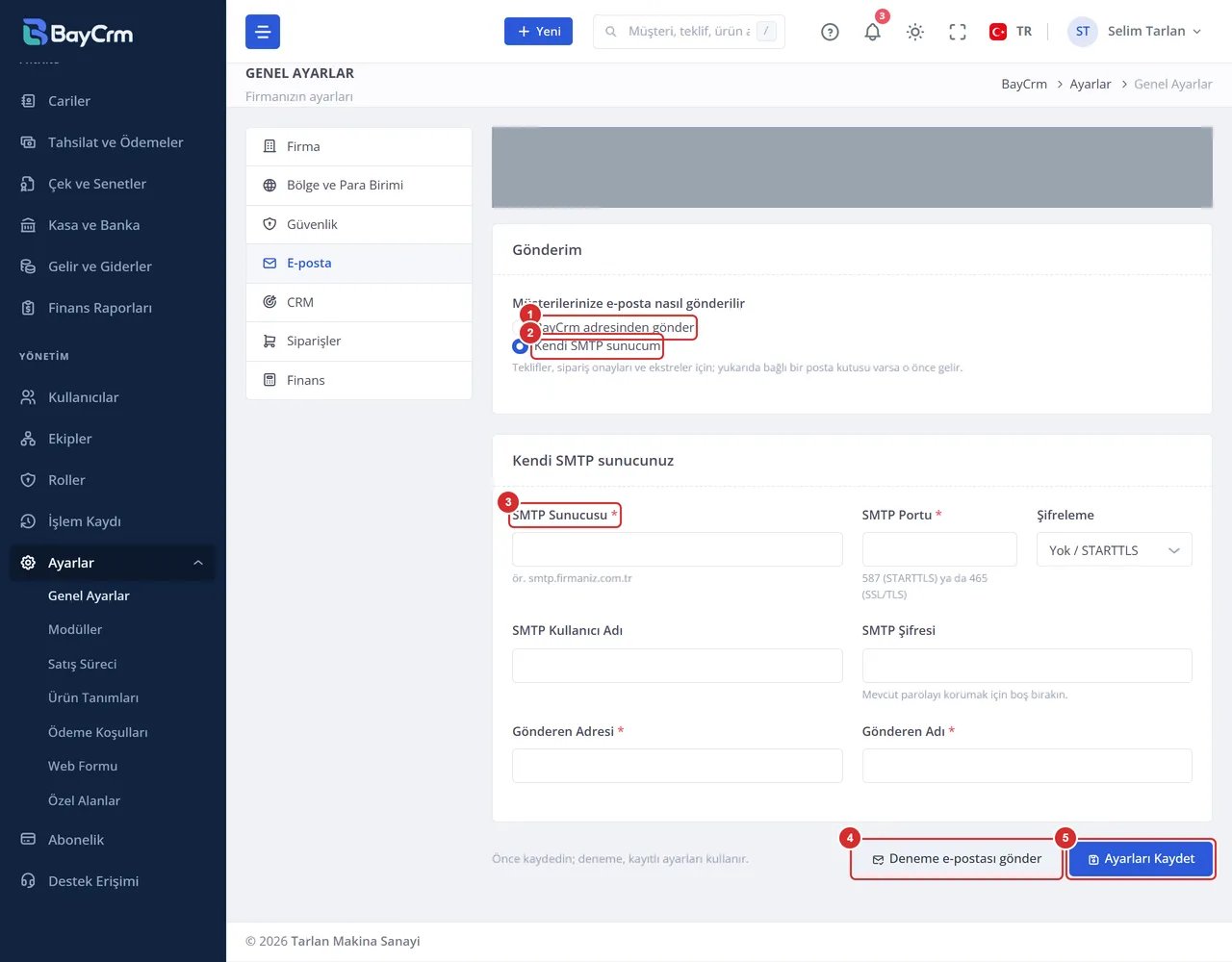The width and height of the screenshot is (1232, 962).
Task: Open the CRM settings tab
Action: (x=359, y=302)
